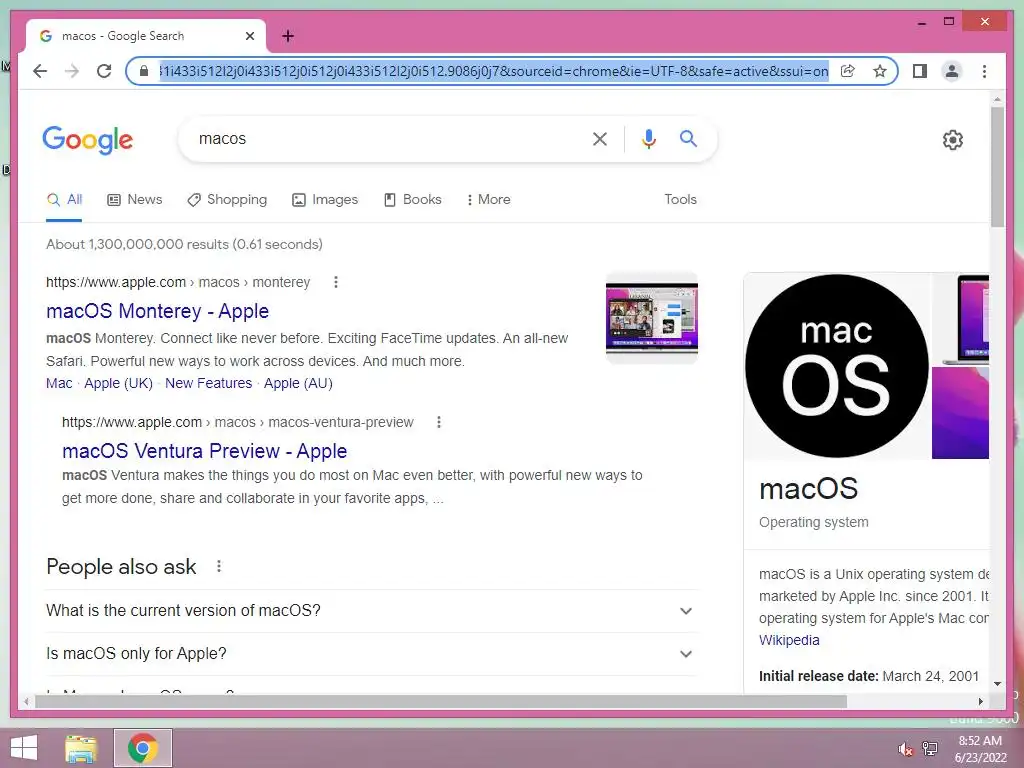Clear the search box with the X

600,138
